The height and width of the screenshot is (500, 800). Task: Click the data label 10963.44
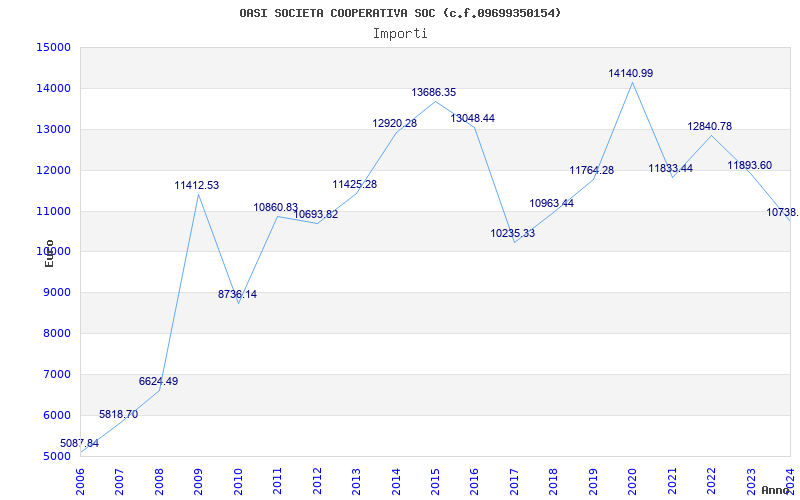coord(552,203)
